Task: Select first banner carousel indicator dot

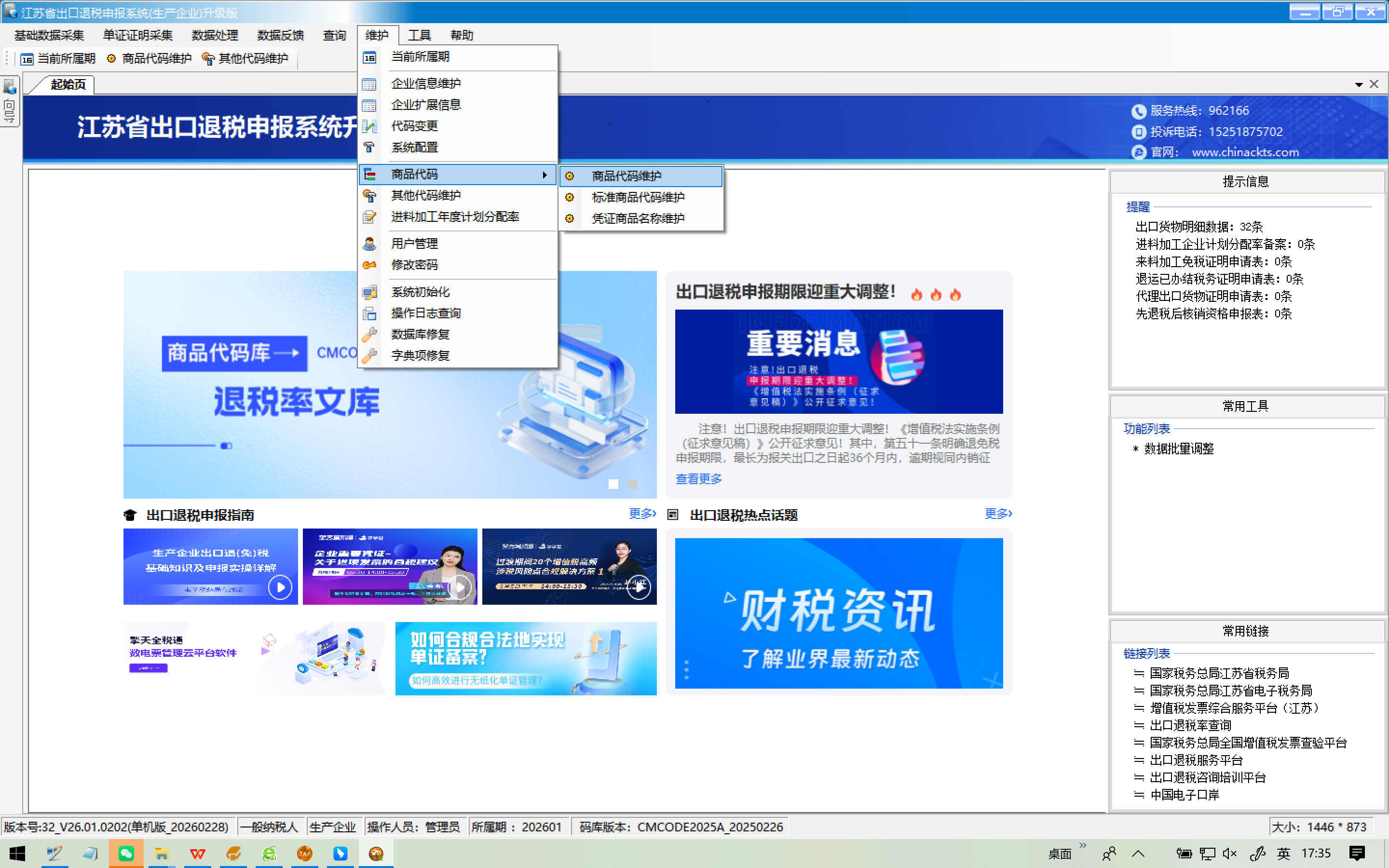Action: point(613,484)
